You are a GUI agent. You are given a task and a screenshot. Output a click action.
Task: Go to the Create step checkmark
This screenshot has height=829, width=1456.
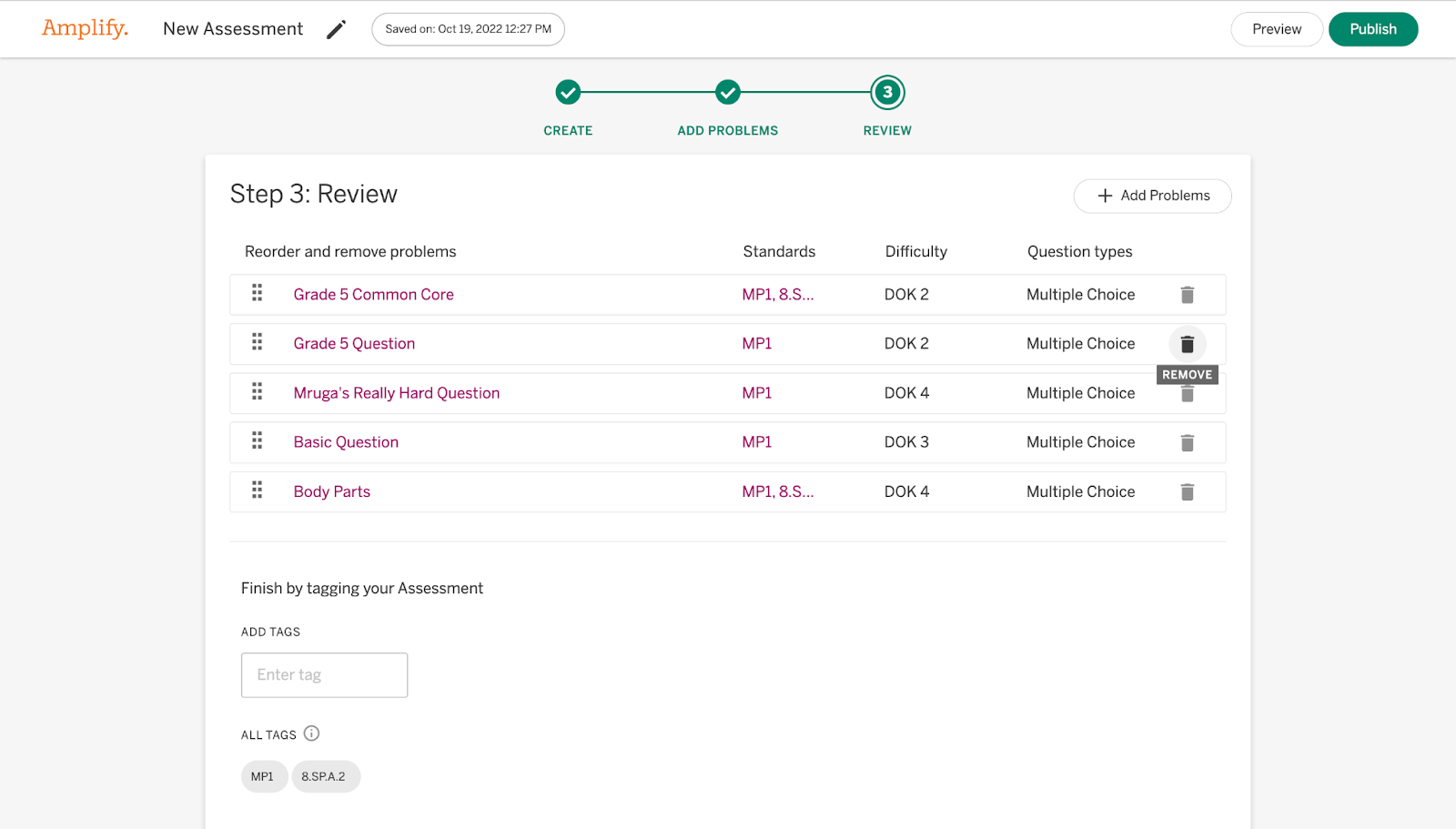point(568,92)
